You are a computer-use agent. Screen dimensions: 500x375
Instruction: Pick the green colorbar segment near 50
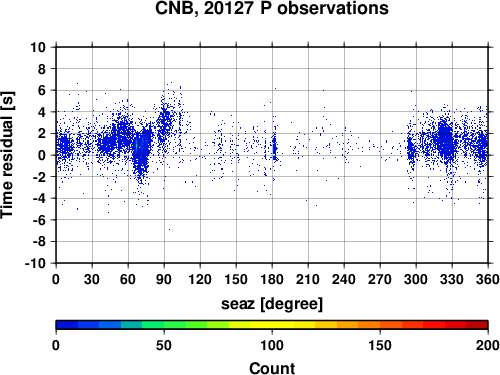(x=164, y=325)
